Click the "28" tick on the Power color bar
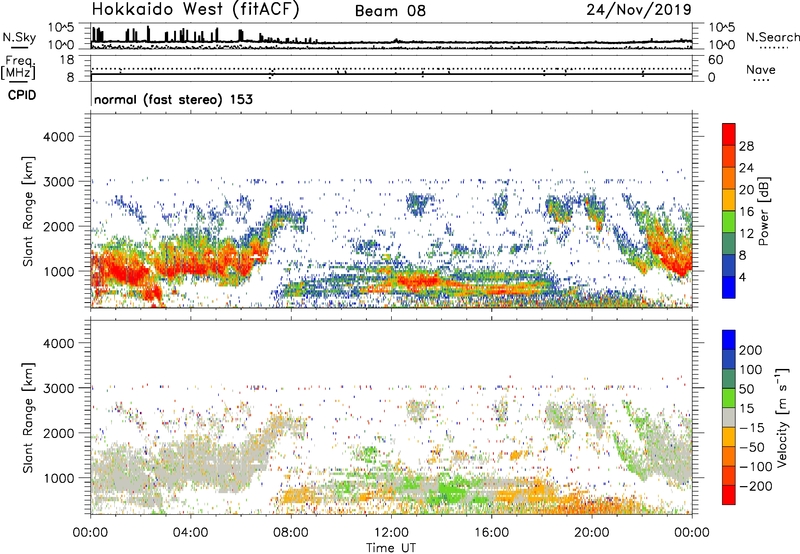 tap(746, 146)
